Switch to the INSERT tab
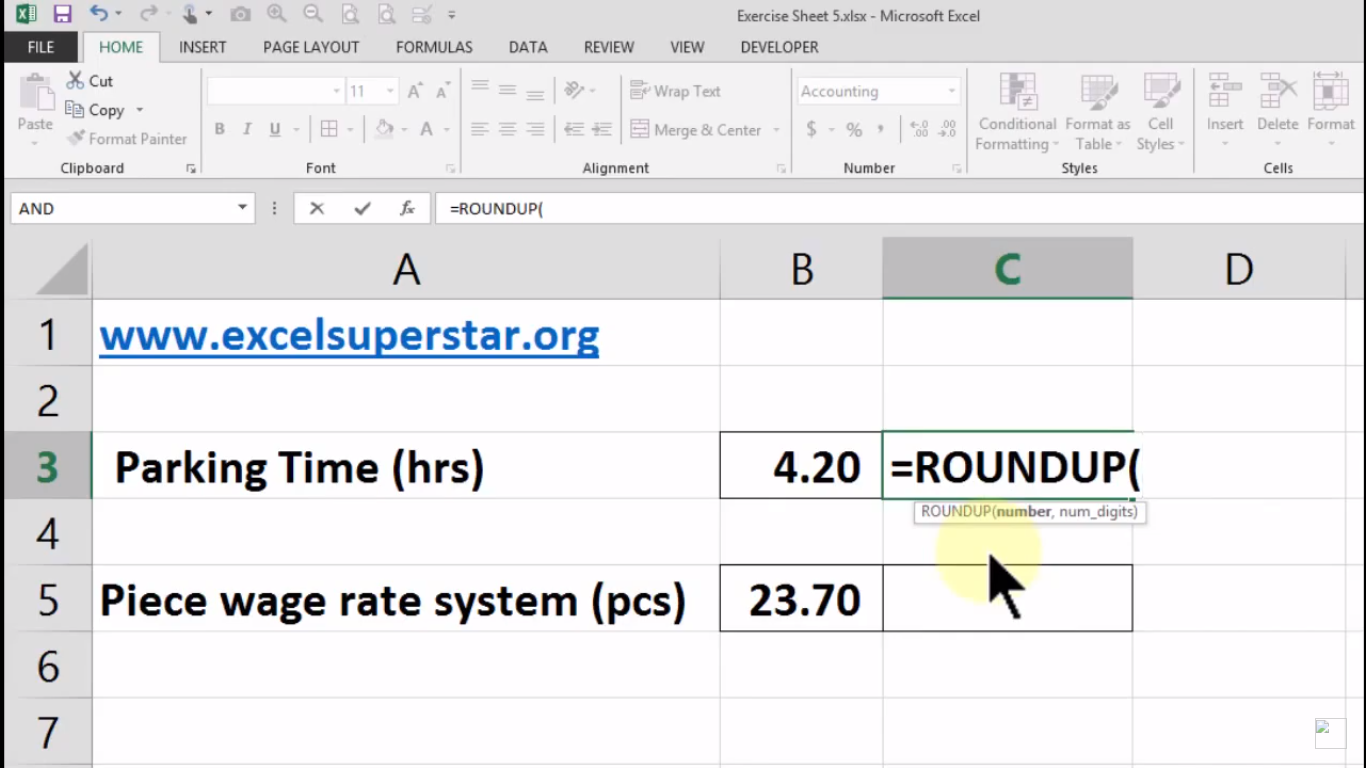Screen dimensions: 1366x768 coord(203,47)
